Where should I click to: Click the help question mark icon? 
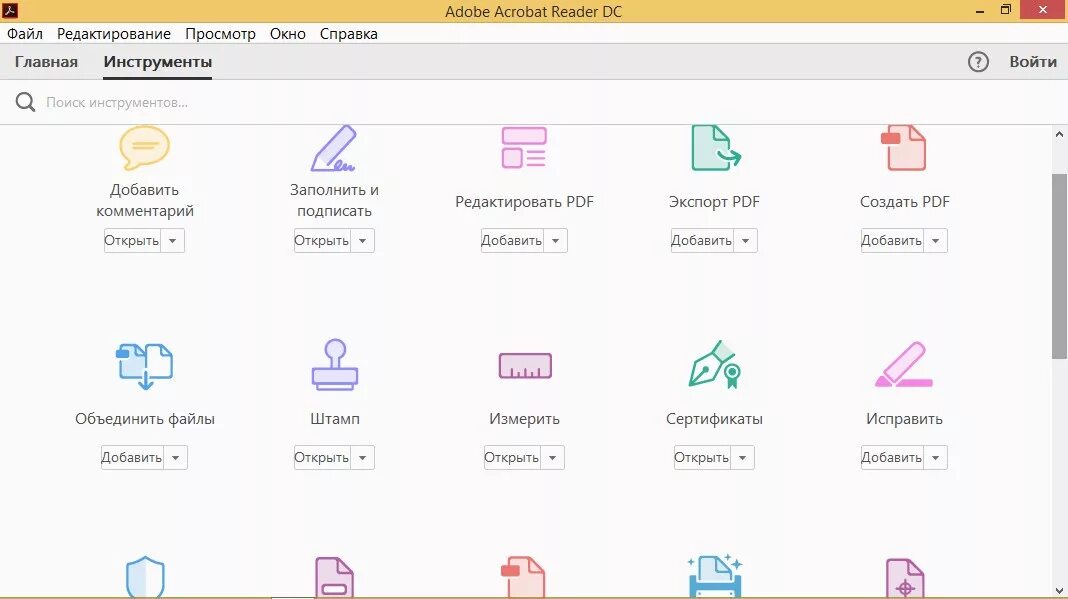978,62
